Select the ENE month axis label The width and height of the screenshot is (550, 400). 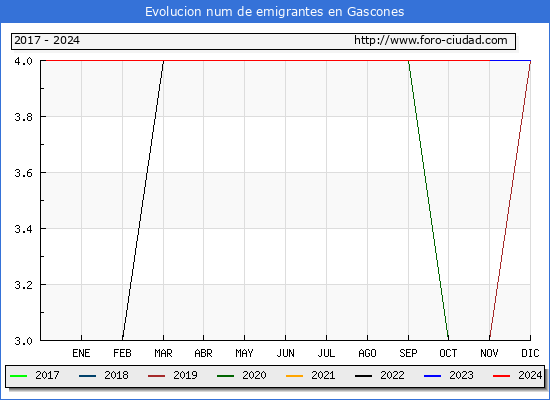click(x=81, y=353)
